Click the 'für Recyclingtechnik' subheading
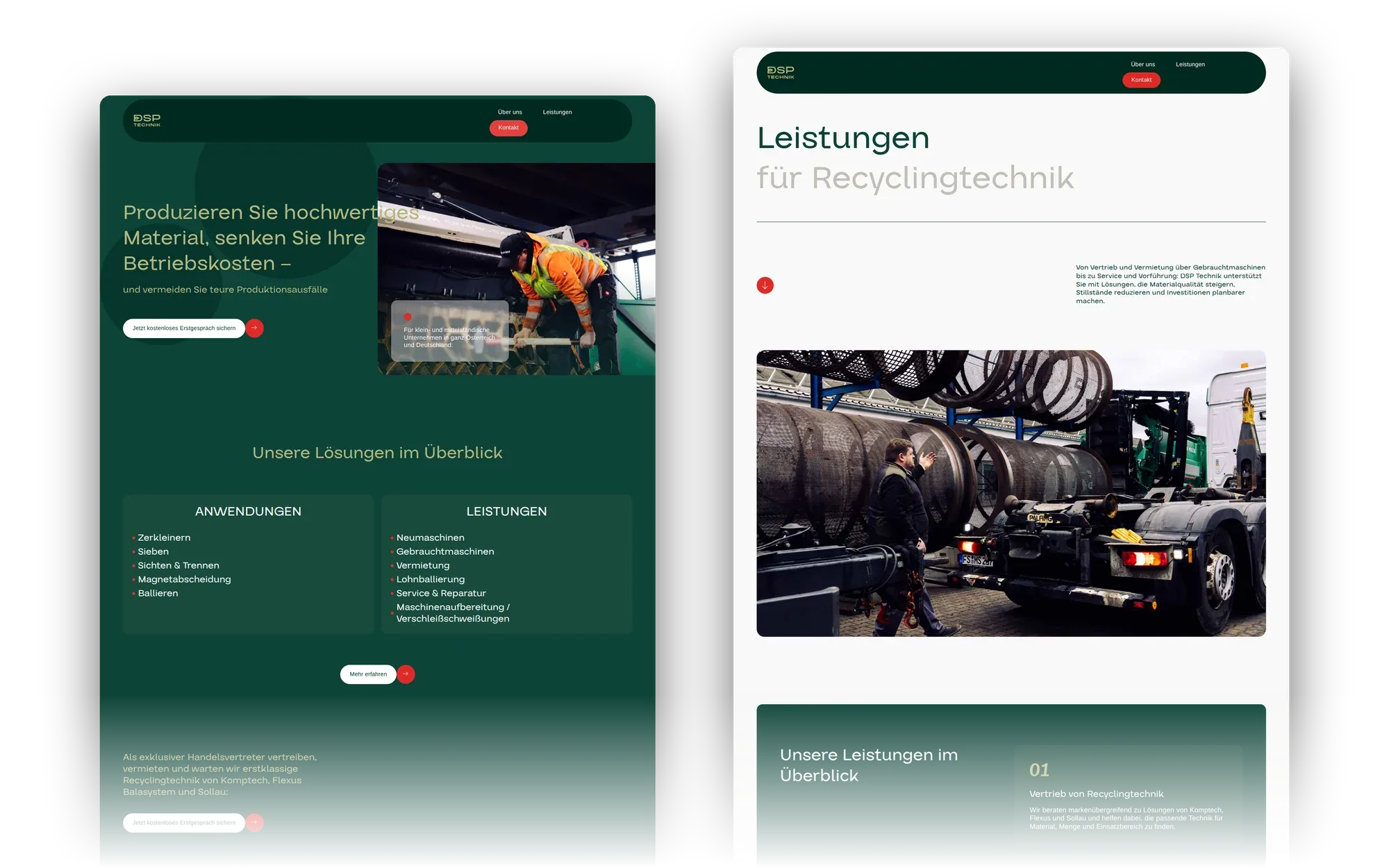 click(915, 178)
